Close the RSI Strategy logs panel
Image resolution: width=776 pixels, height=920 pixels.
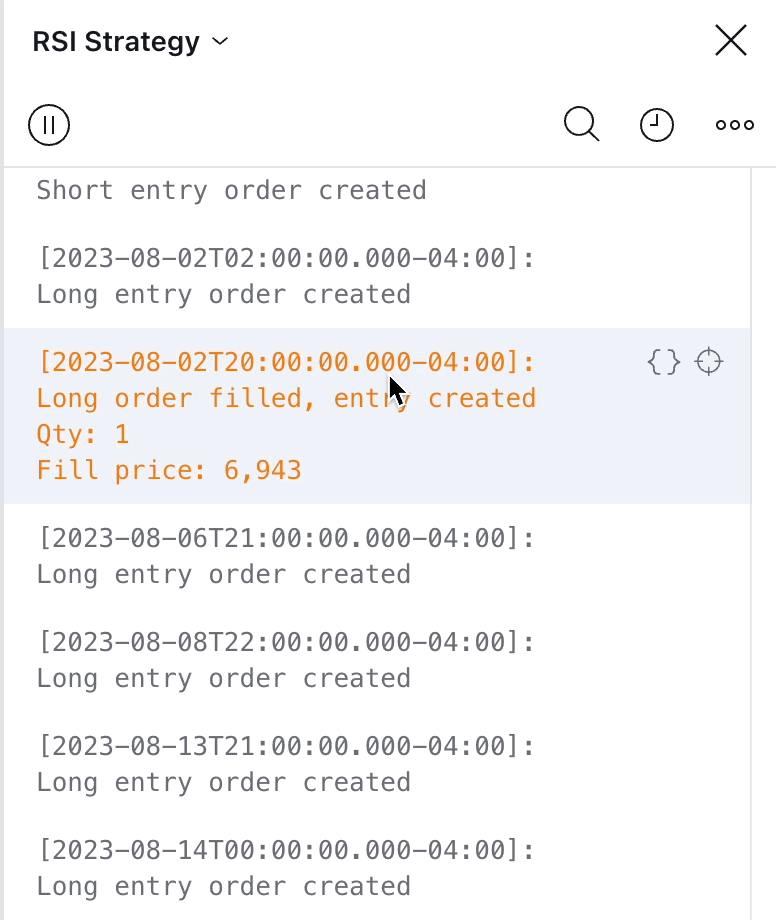point(731,40)
